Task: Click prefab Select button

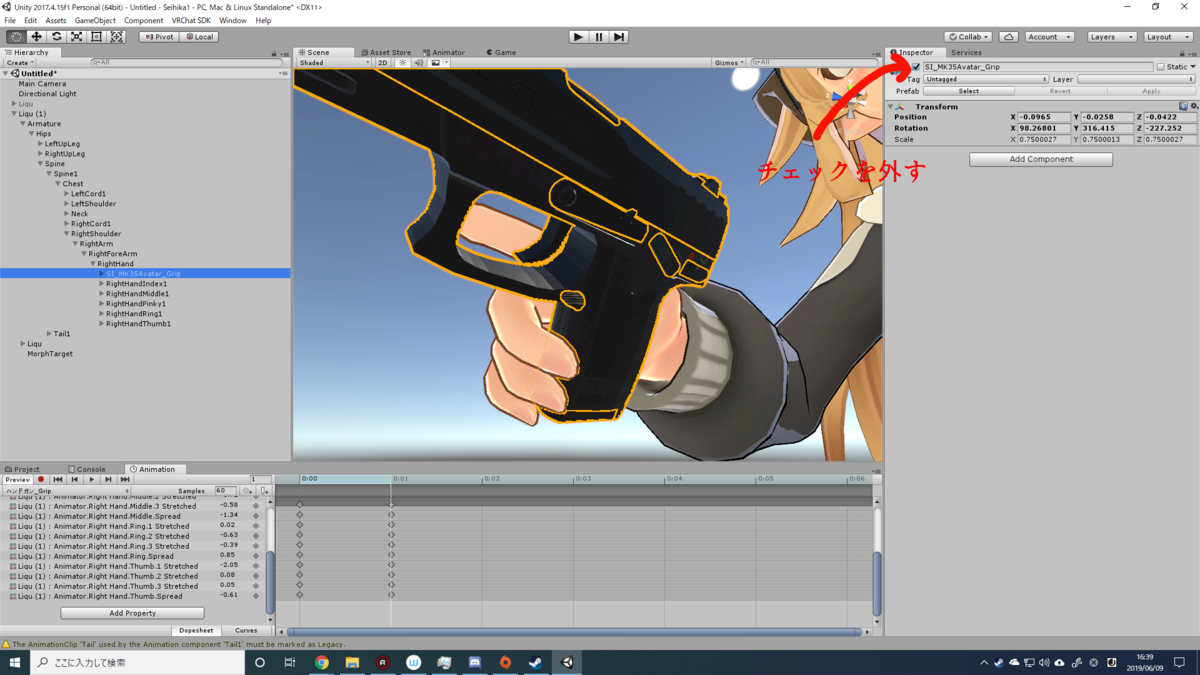Action: click(x=969, y=91)
